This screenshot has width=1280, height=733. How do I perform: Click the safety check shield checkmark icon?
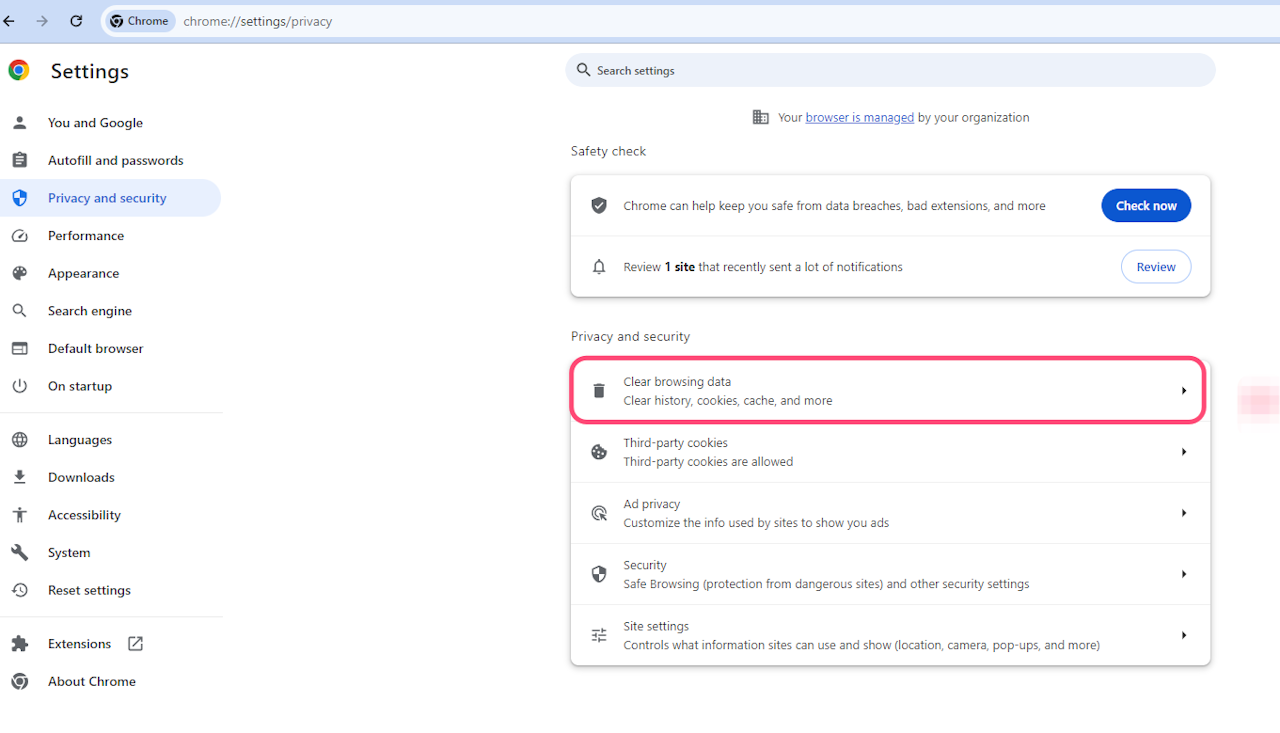click(599, 205)
